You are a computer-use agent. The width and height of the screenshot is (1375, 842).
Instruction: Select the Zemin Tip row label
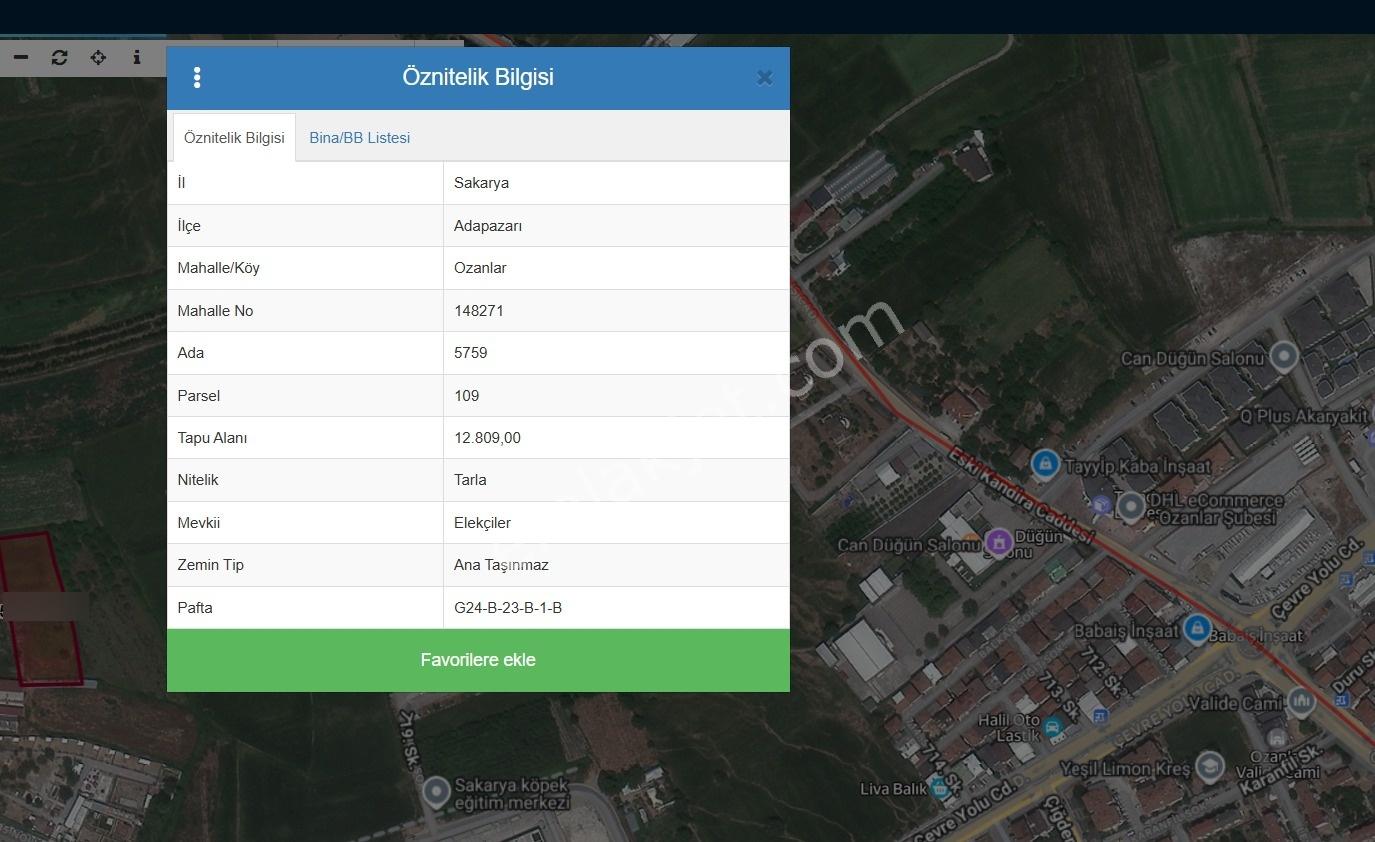(x=211, y=565)
